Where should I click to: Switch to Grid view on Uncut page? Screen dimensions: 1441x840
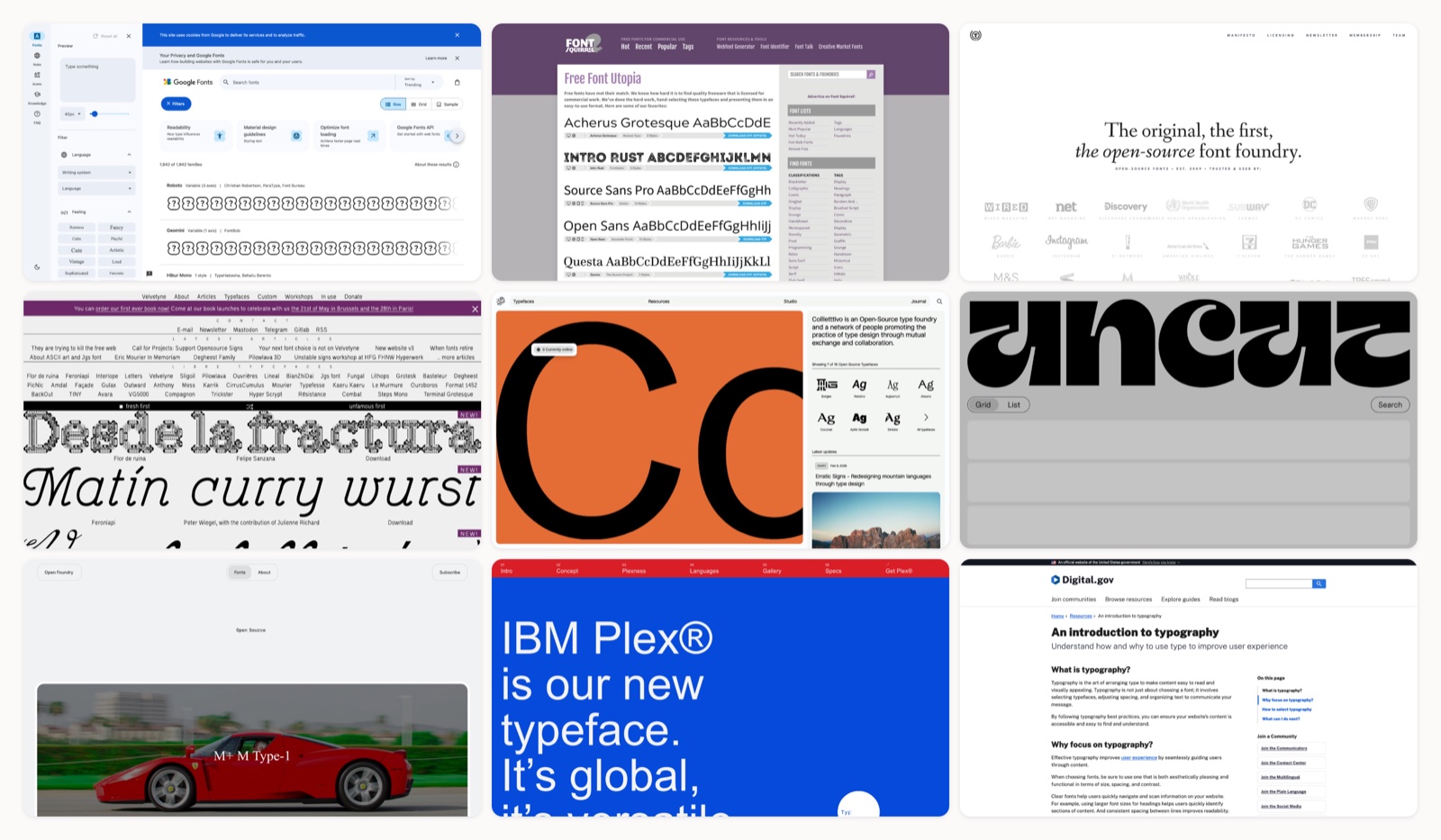click(x=983, y=405)
